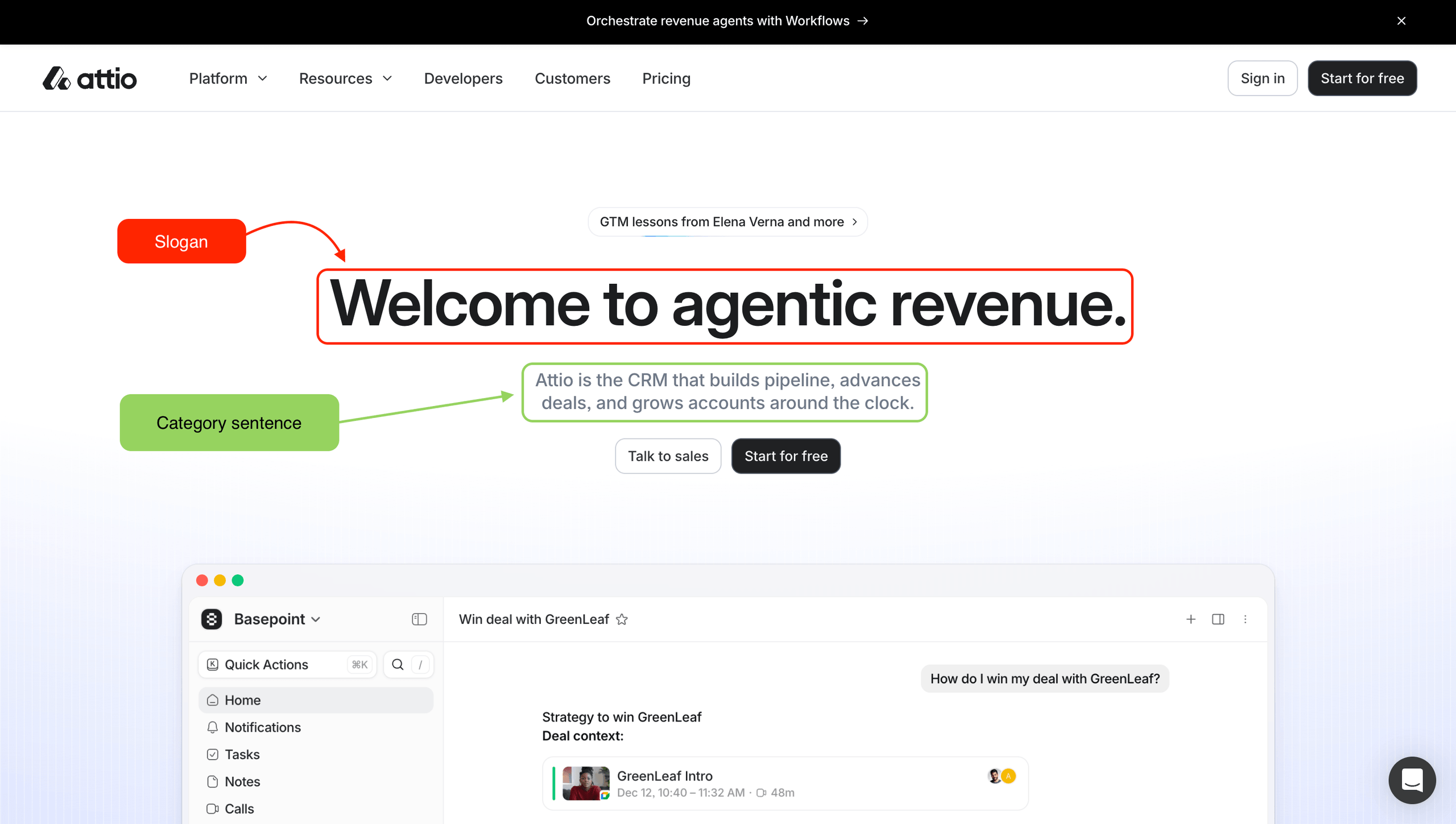Click the plus icon in the conversation header
Viewport: 1456px width, 824px height.
1191,619
